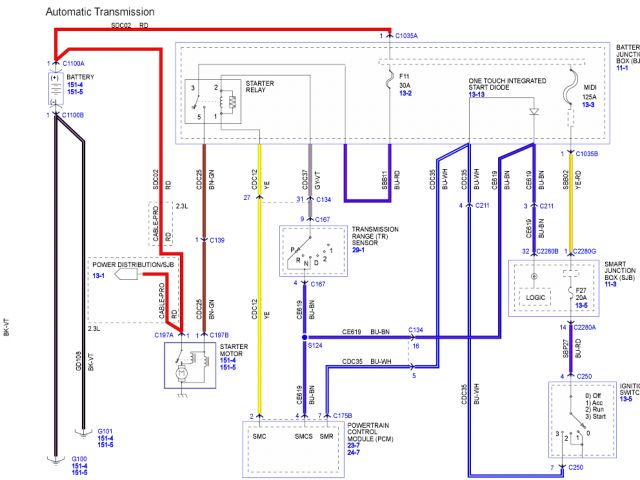Select the starter relay coil symbol
This screenshot has width=640, height=480.
227,99
